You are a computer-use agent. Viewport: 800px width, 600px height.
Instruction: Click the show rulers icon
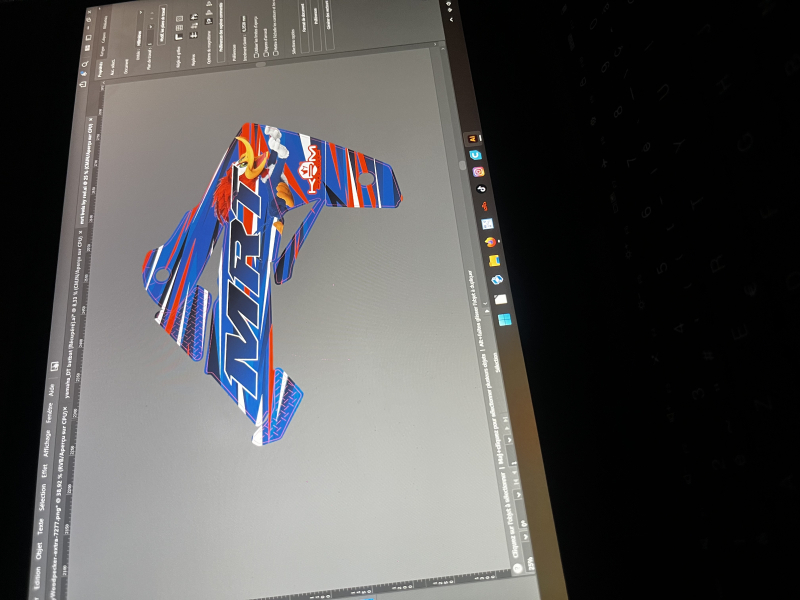tap(179, 37)
